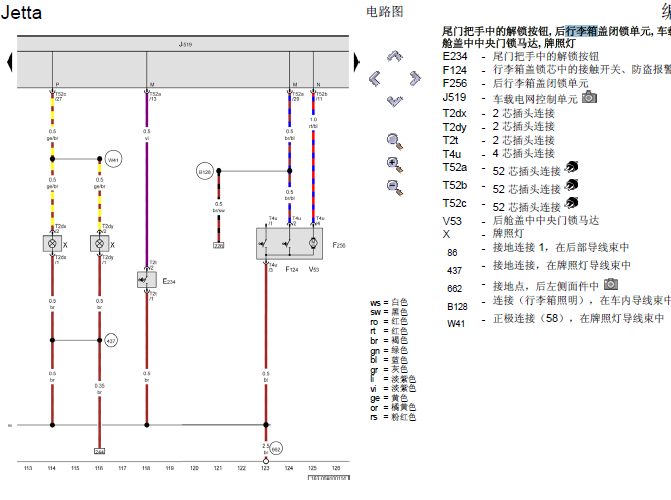The height and width of the screenshot is (500, 671).
Task: Click the plain magnifier reset-zoom icon
Action: (395, 142)
